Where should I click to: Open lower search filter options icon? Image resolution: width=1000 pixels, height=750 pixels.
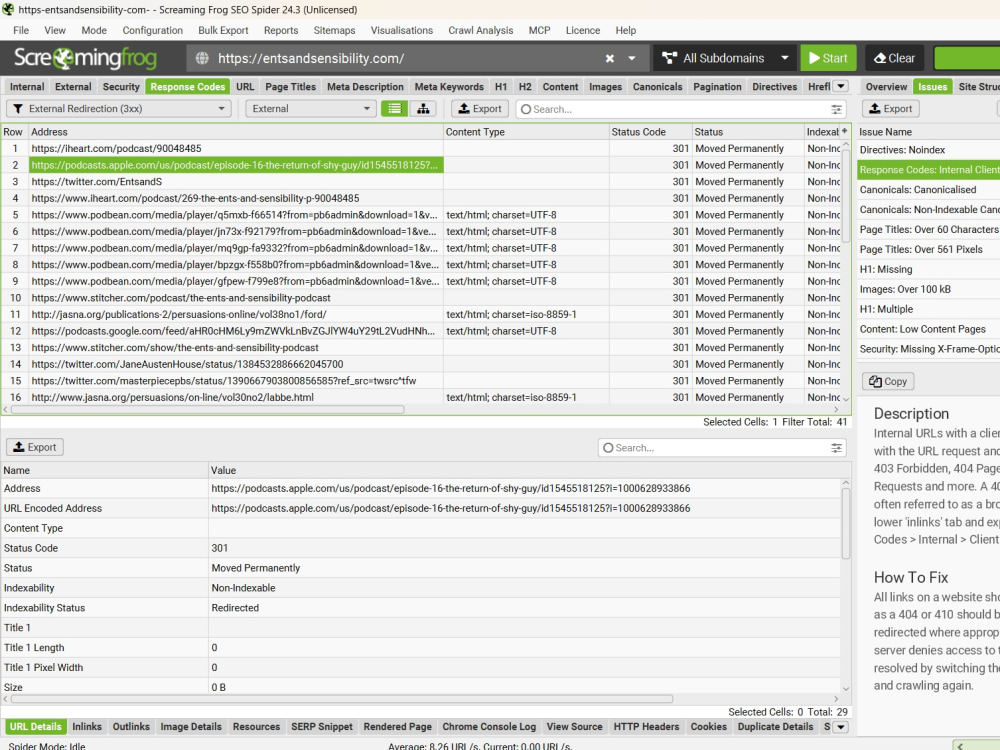click(x=836, y=448)
